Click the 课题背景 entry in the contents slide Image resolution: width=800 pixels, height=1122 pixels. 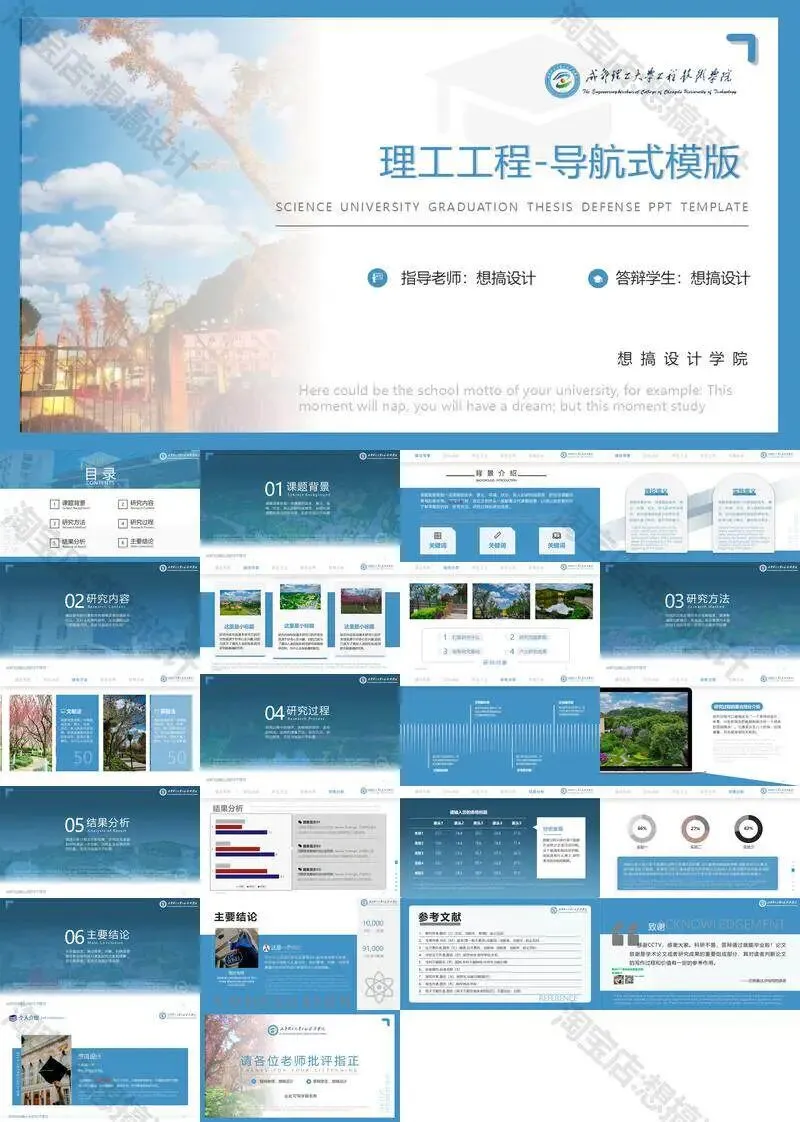pyautogui.click(x=74, y=504)
